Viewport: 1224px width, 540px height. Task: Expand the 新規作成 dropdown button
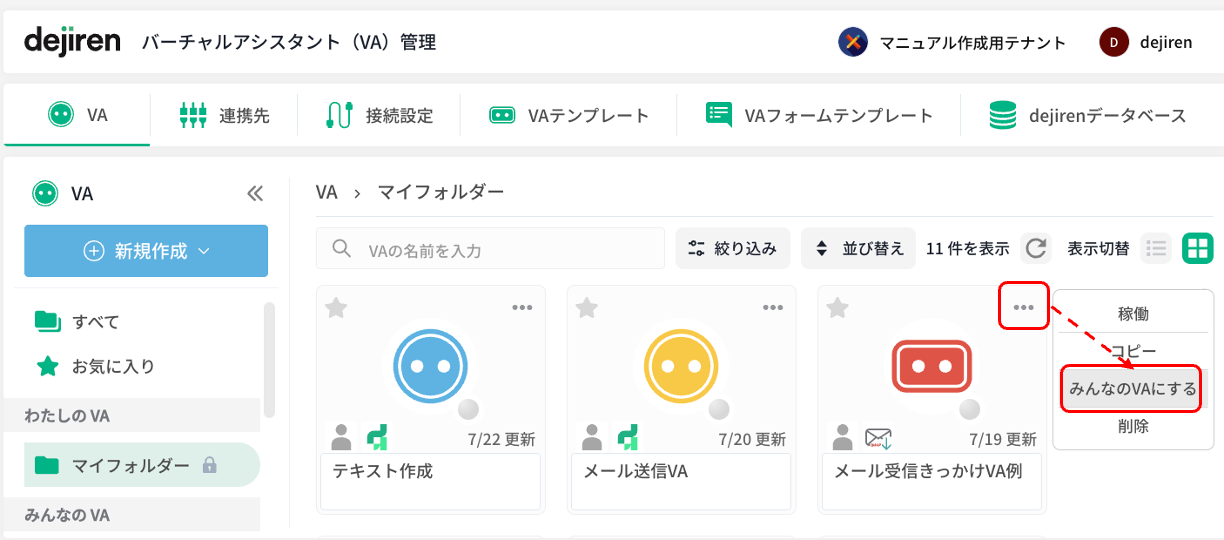(146, 251)
